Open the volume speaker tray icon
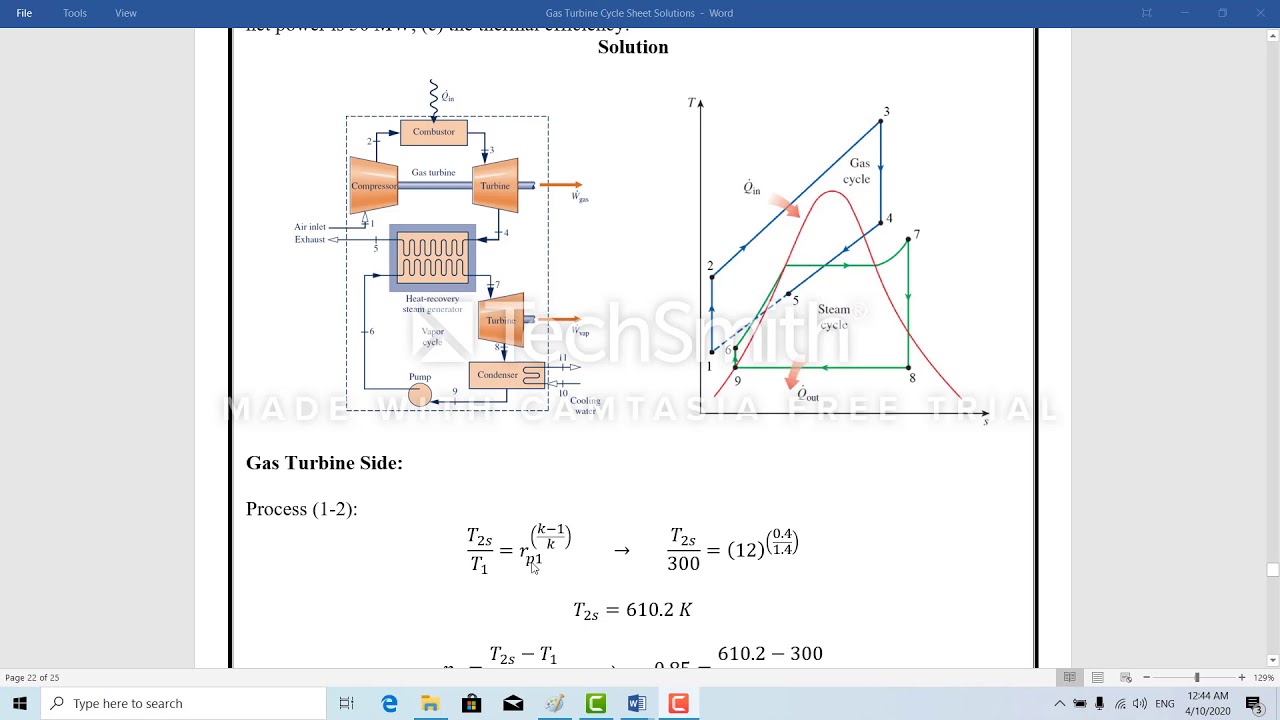Screen dimensions: 1280x720 coord(1140,703)
